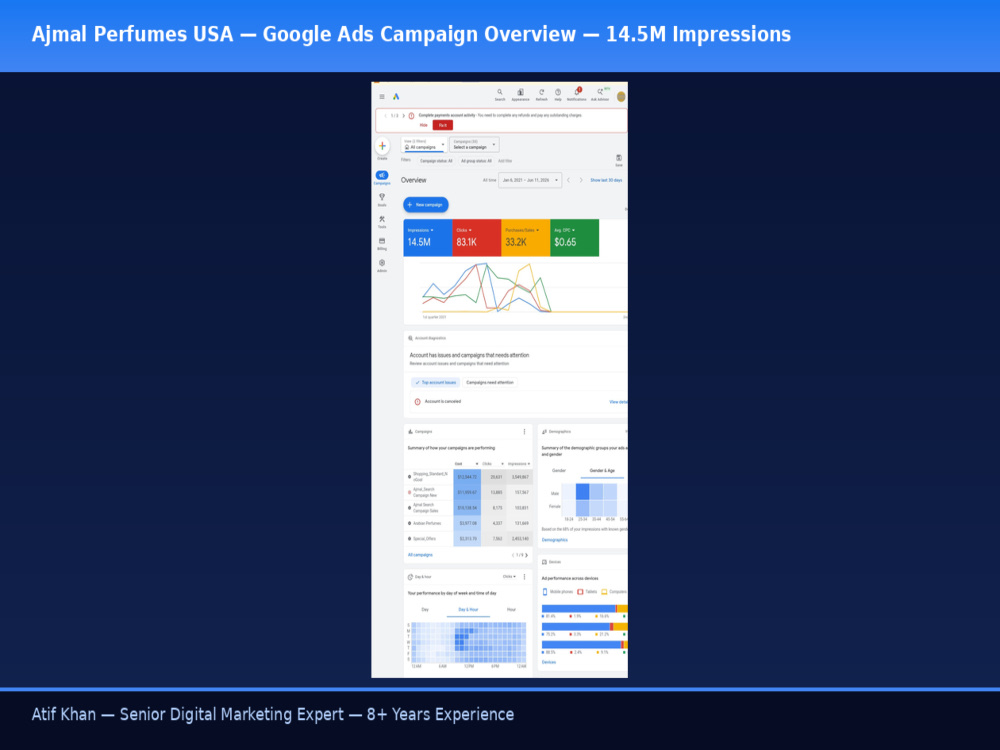1000x750 pixels.
Task: Click next date range arrow
Action: (581, 180)
